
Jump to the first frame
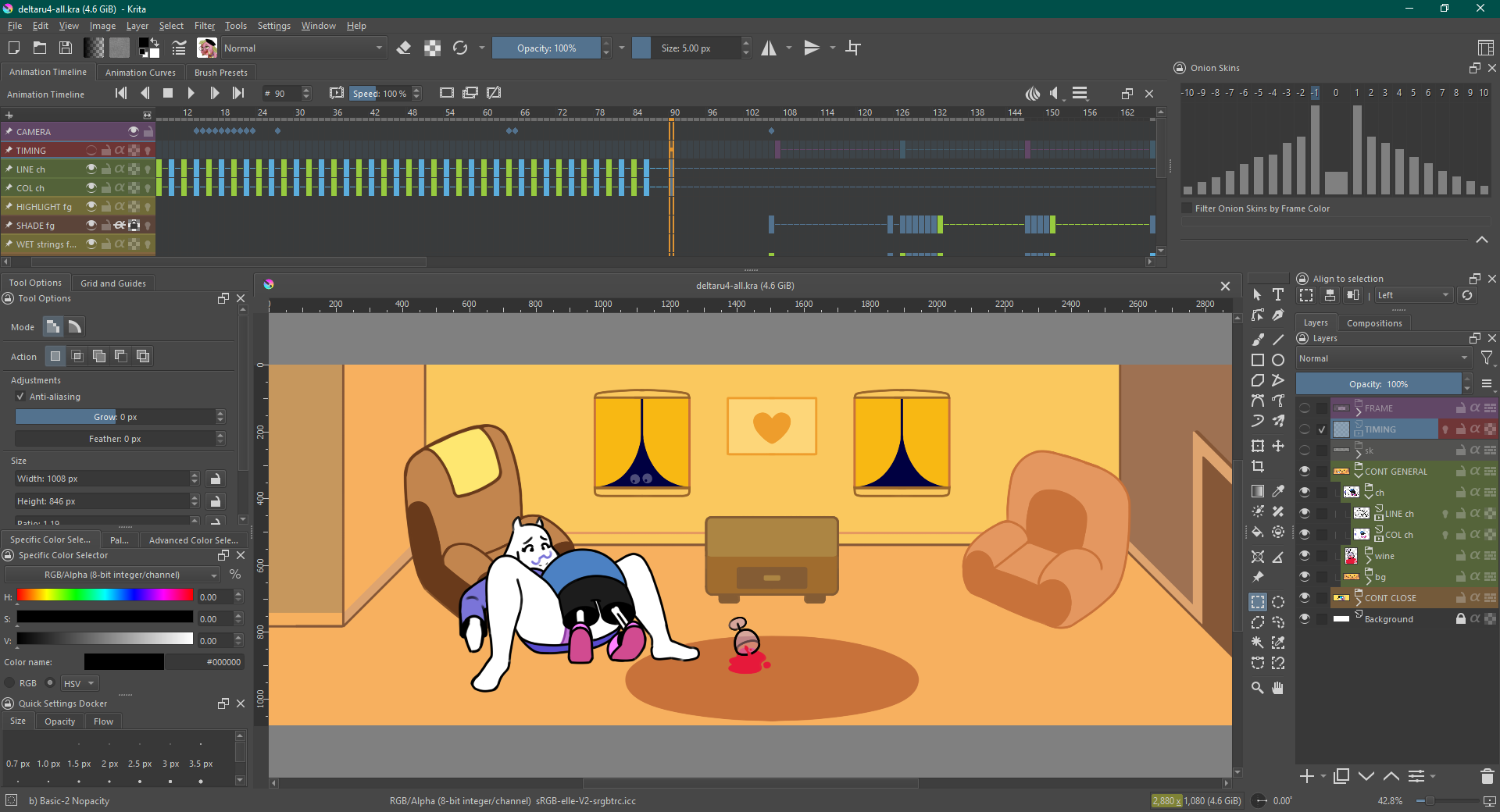pos(121,94)
